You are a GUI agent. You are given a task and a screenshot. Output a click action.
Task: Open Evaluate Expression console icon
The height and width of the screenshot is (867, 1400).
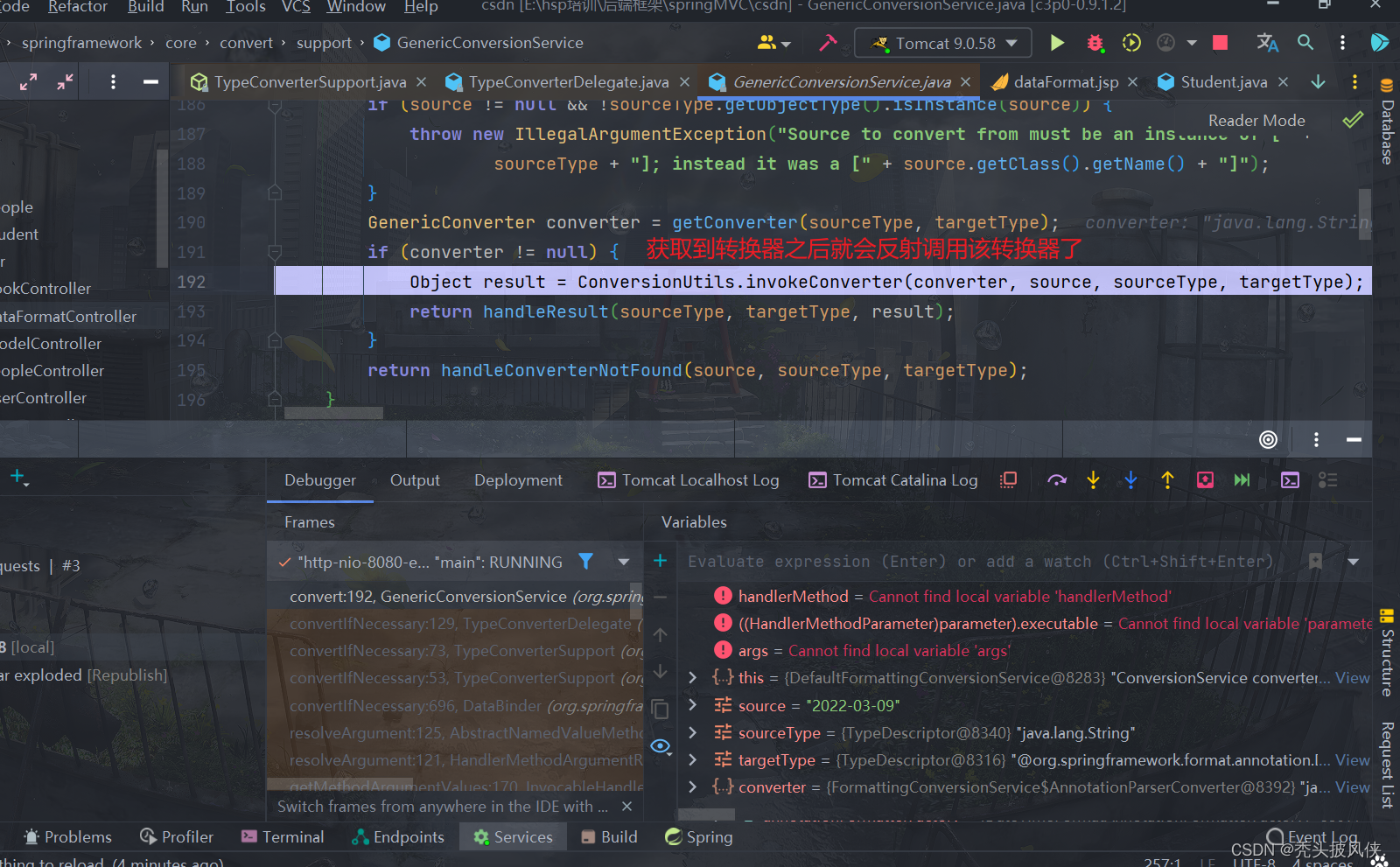click(x=1290, y=480)
